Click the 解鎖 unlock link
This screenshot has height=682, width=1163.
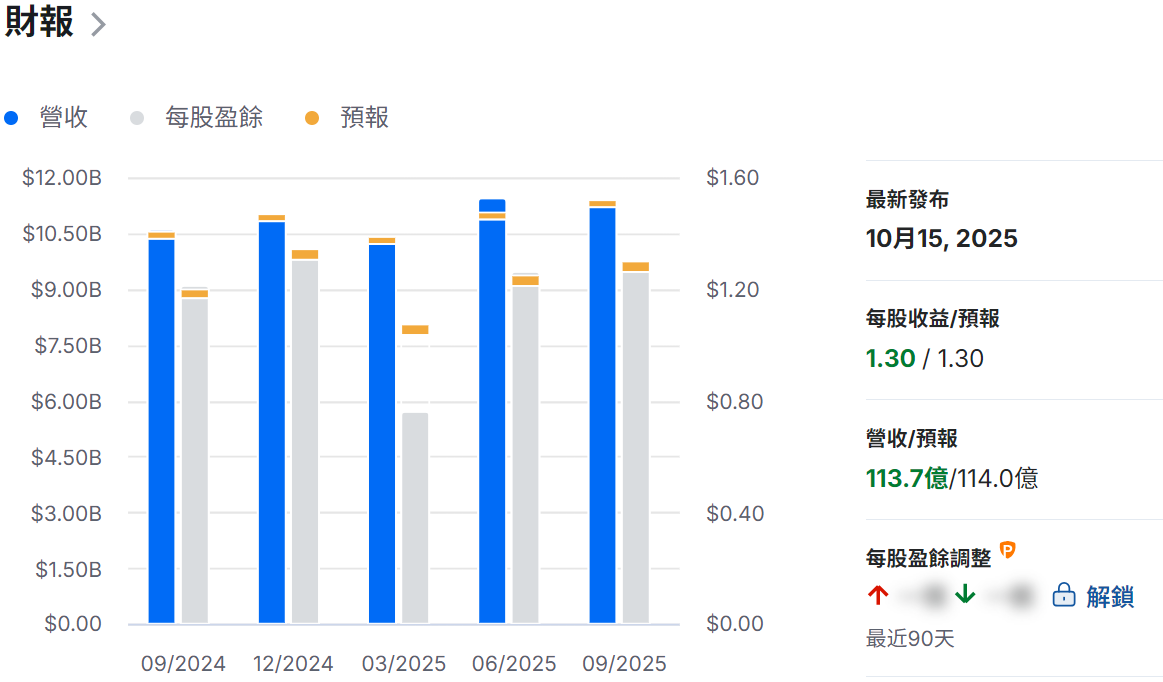pos(1110,597)
